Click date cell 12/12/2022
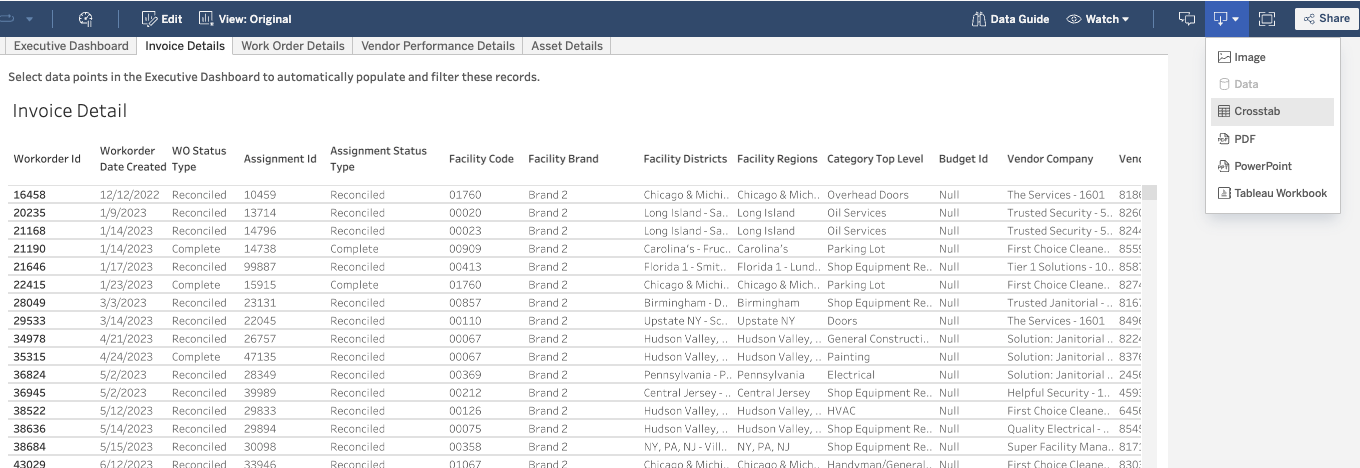 coord(130,195)
